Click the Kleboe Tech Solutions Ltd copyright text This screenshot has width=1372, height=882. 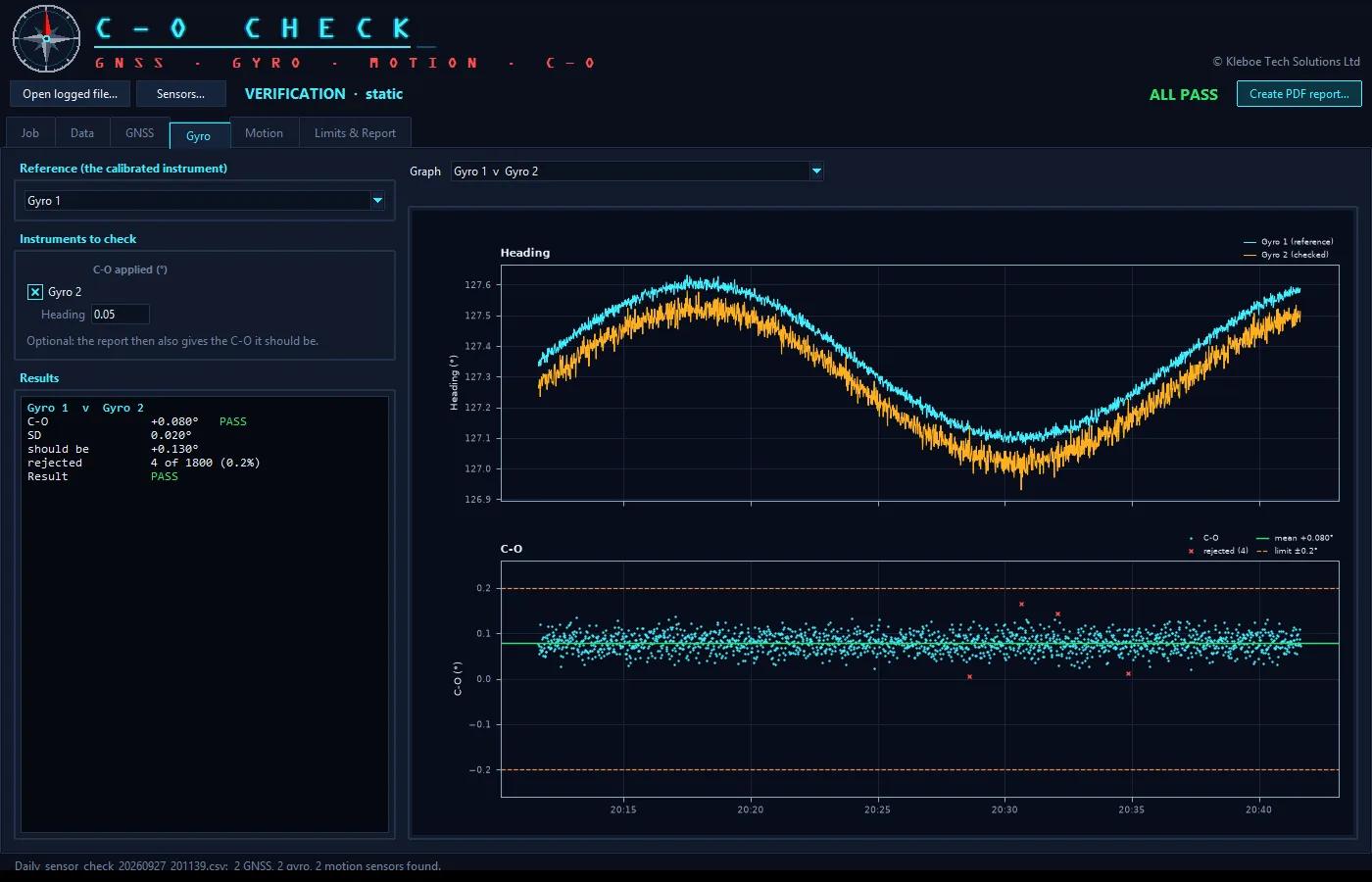(x=1286, y=62)
